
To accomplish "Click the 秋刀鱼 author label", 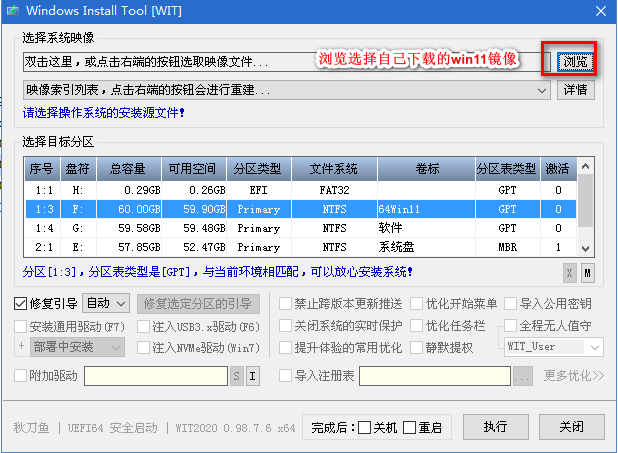I will (32, 428).
